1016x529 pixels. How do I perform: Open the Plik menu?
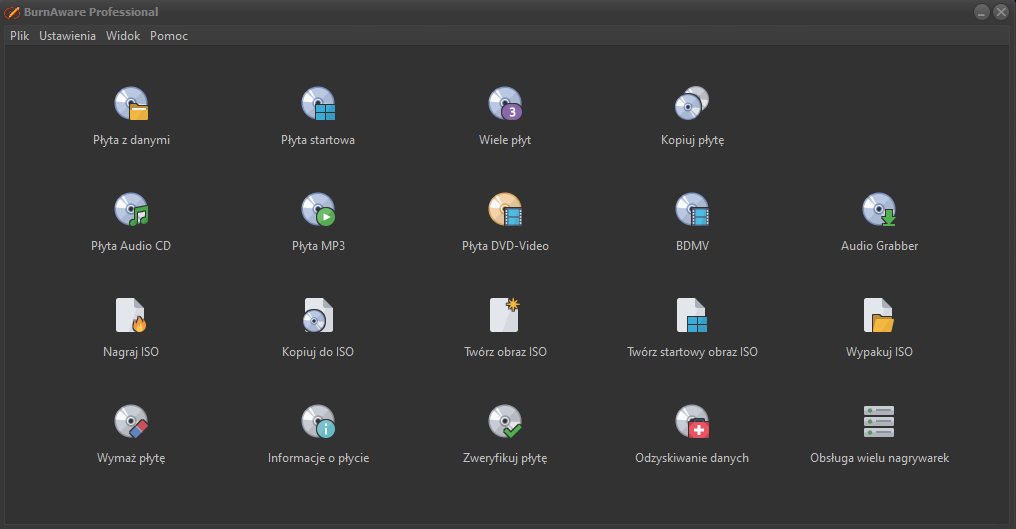click(19, 36)
